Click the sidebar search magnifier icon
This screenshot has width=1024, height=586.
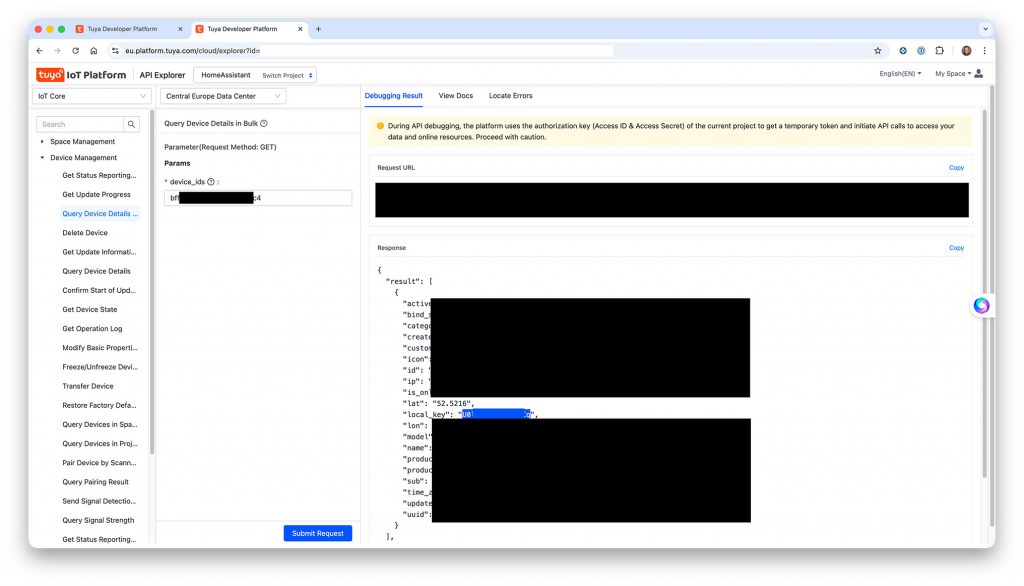pyautogui.click(x=132, y=124)
